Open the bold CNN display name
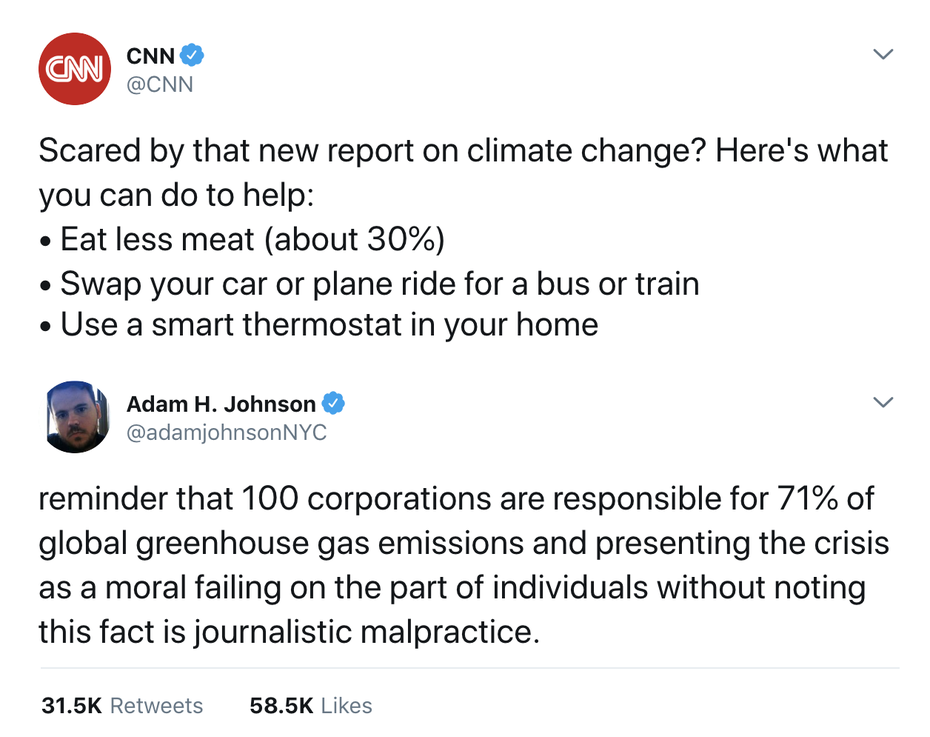 [151, 56]
